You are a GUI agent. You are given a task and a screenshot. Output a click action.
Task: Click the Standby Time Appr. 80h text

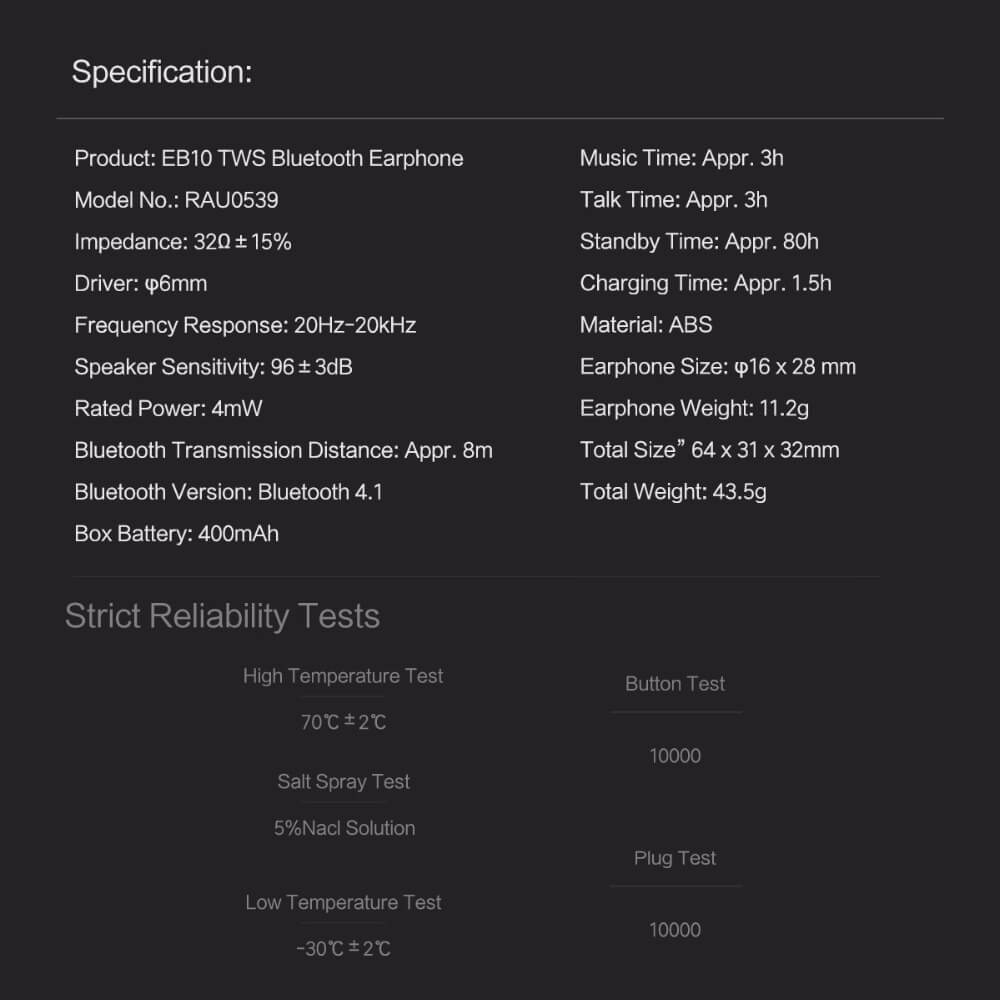pyautogui.click(x=699, y=242)
